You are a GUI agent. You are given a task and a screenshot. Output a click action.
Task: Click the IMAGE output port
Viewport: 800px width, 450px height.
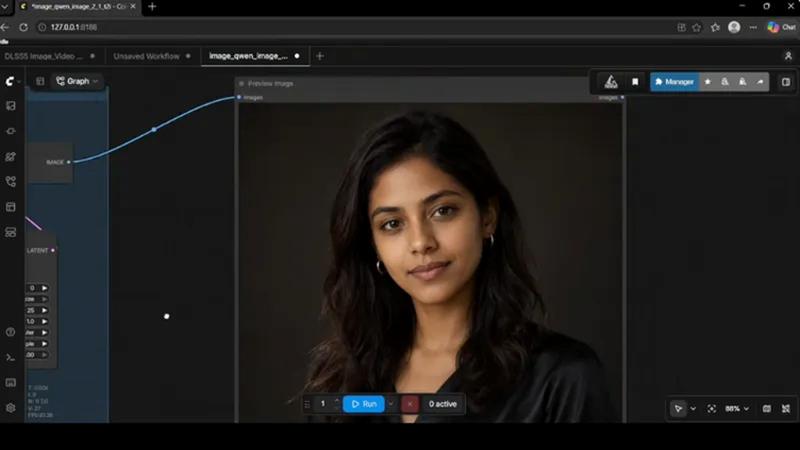[x=68, y=162]
